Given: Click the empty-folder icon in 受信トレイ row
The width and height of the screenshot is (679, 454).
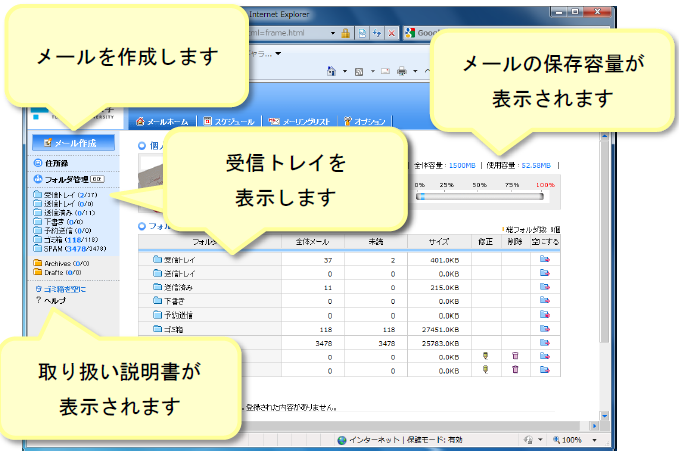Looking at the screenshot, I should [544, 259].
